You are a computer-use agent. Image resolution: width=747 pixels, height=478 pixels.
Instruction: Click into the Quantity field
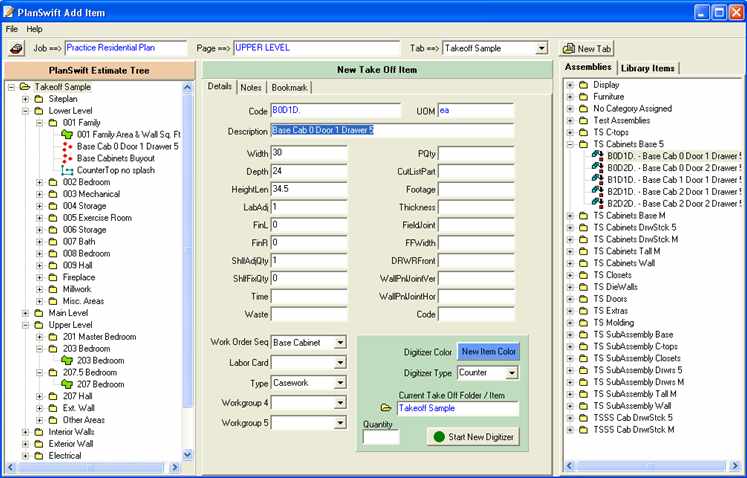[381, 437]
